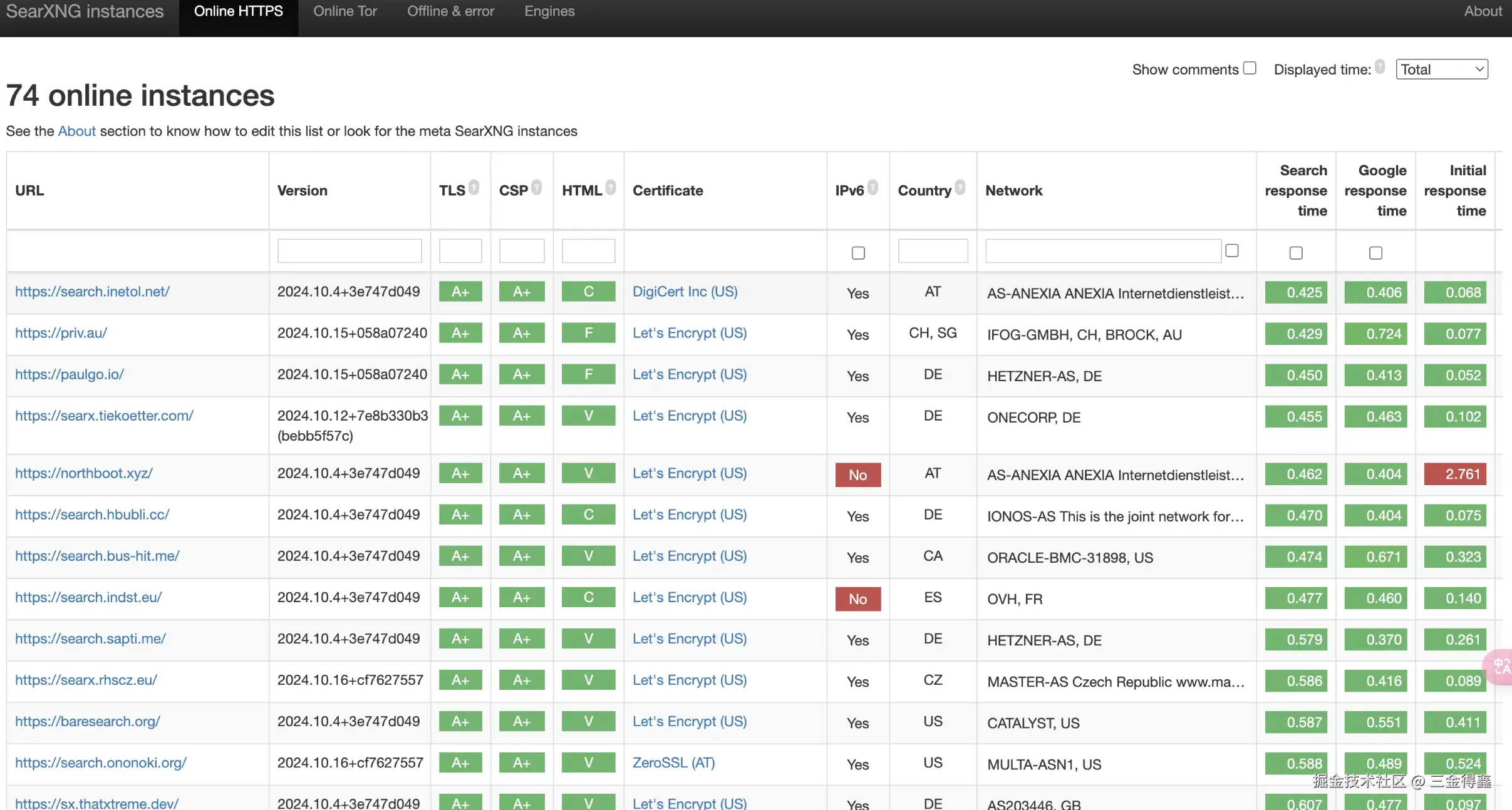
Task: Click the red No IPv6 badge for northboot.xyz
Action: click(857, 474)
